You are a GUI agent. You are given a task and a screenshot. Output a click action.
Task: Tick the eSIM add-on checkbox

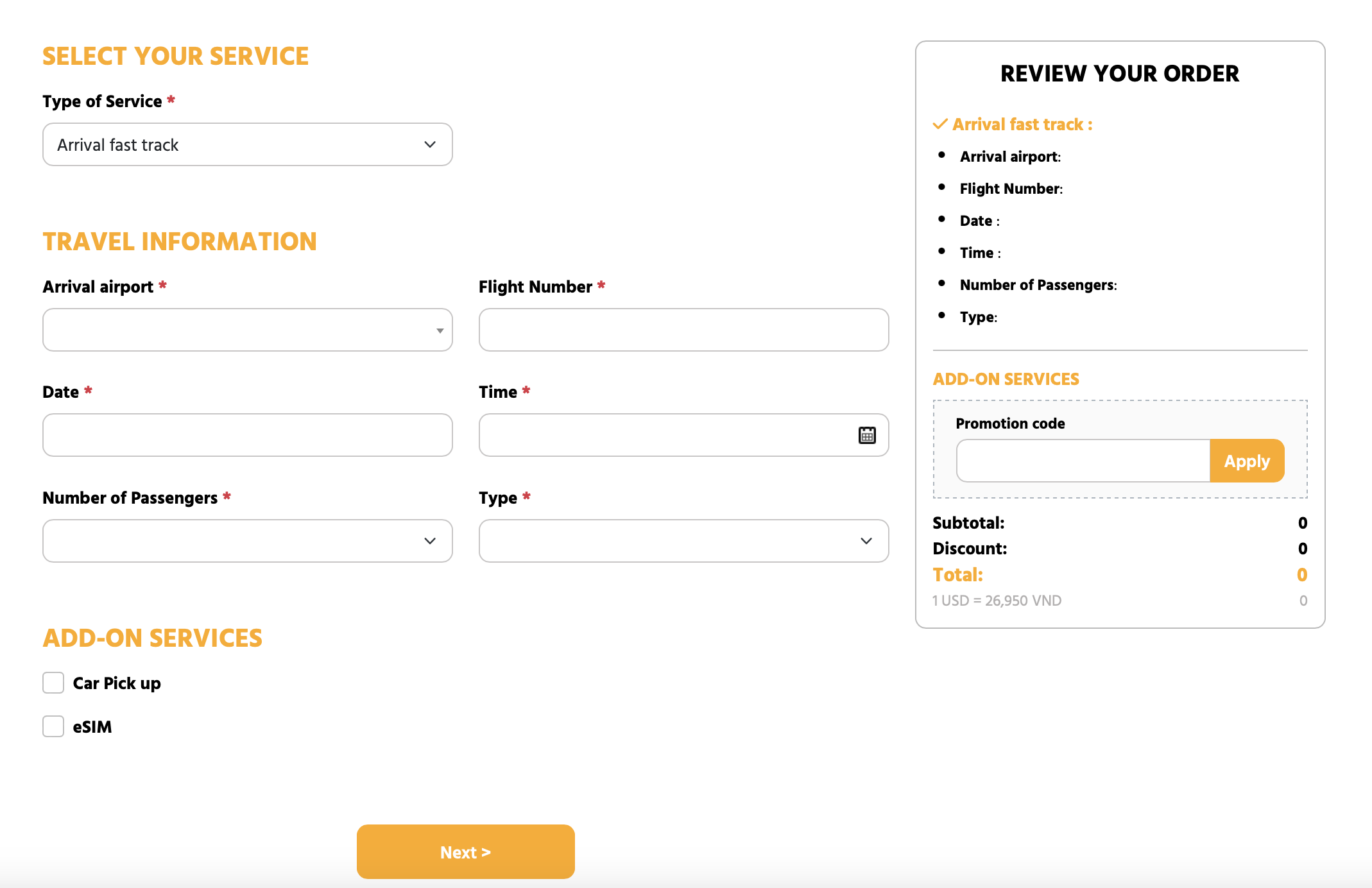click(x=53, y=726)
